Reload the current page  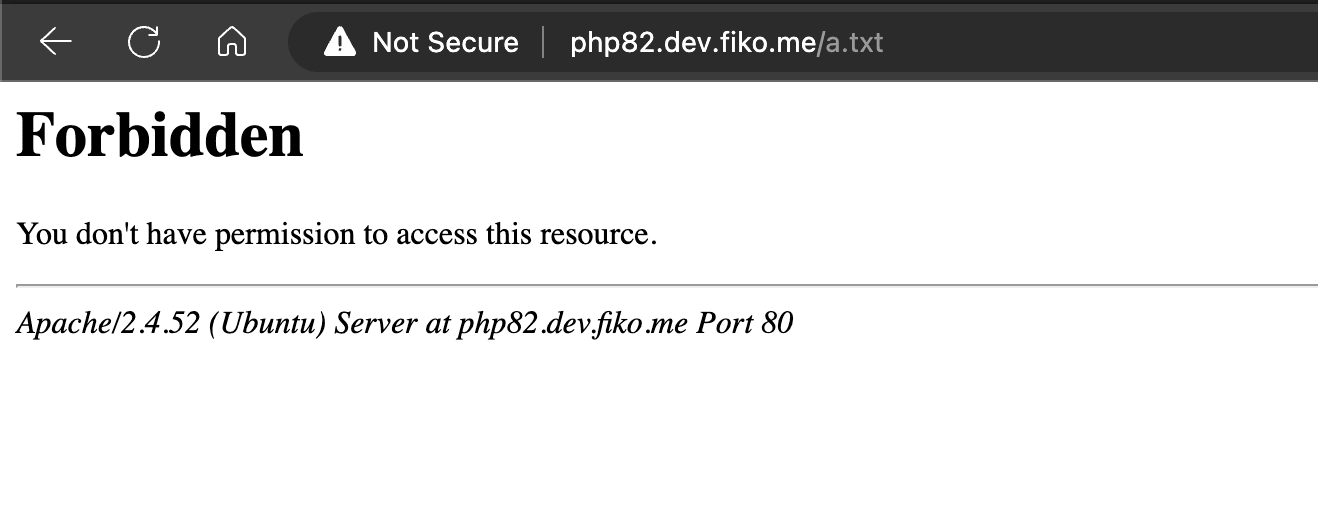(144, 42)
